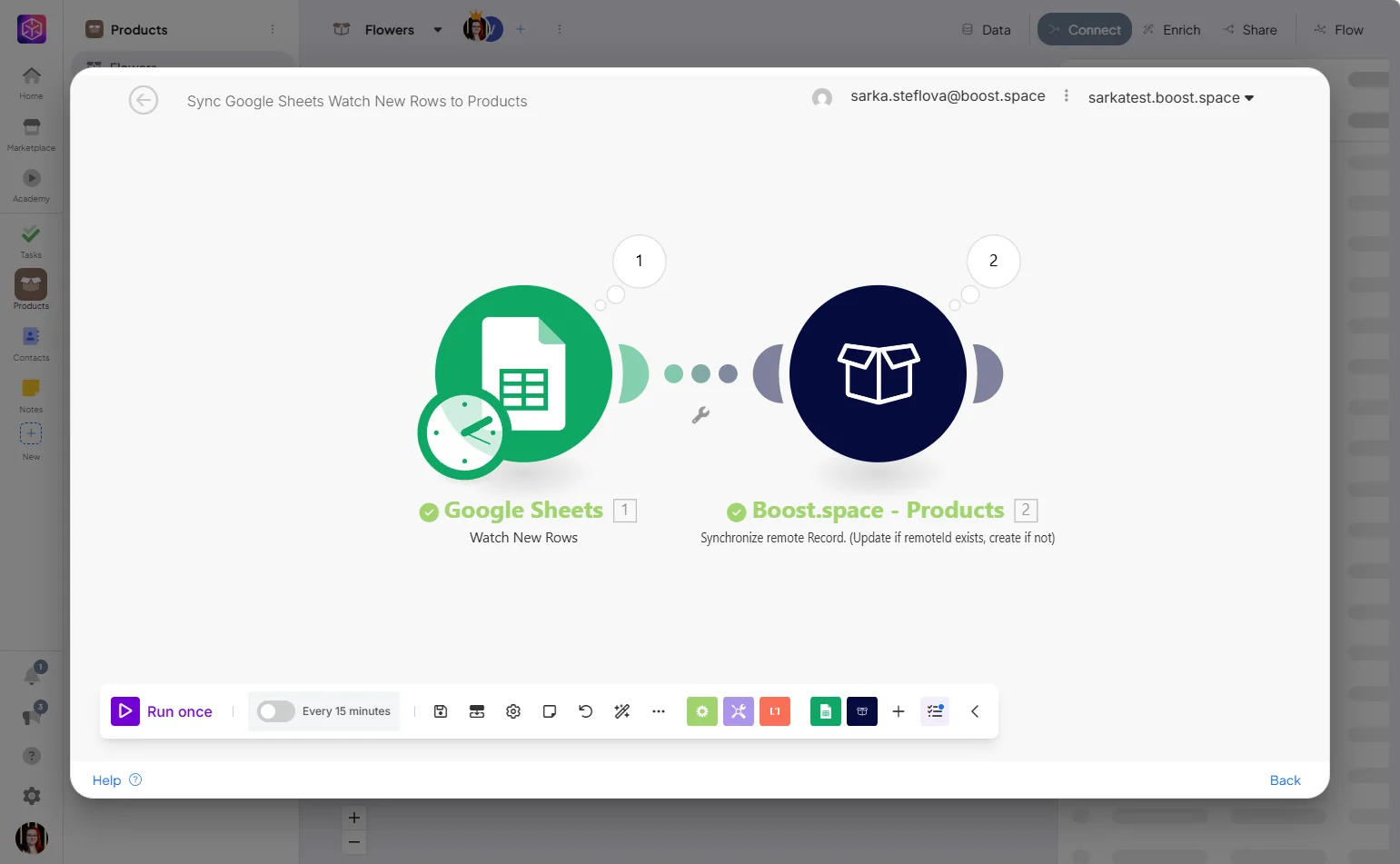Toggle the scheduling switch on
This screenshot has height=864, width=1400.
275,711
